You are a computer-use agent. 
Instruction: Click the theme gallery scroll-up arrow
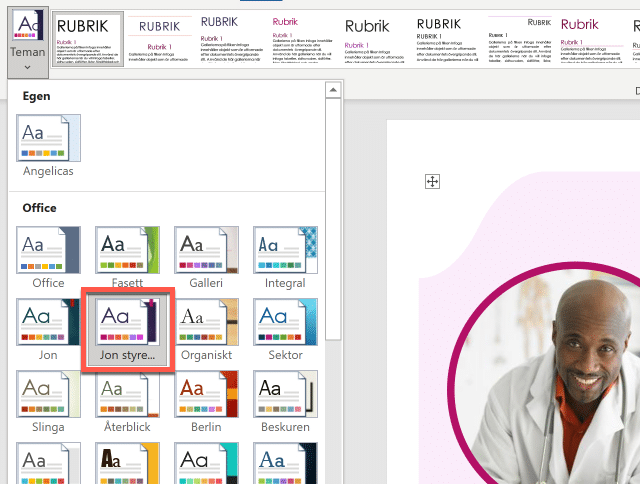pyautogui.click(x=334, y=91)
